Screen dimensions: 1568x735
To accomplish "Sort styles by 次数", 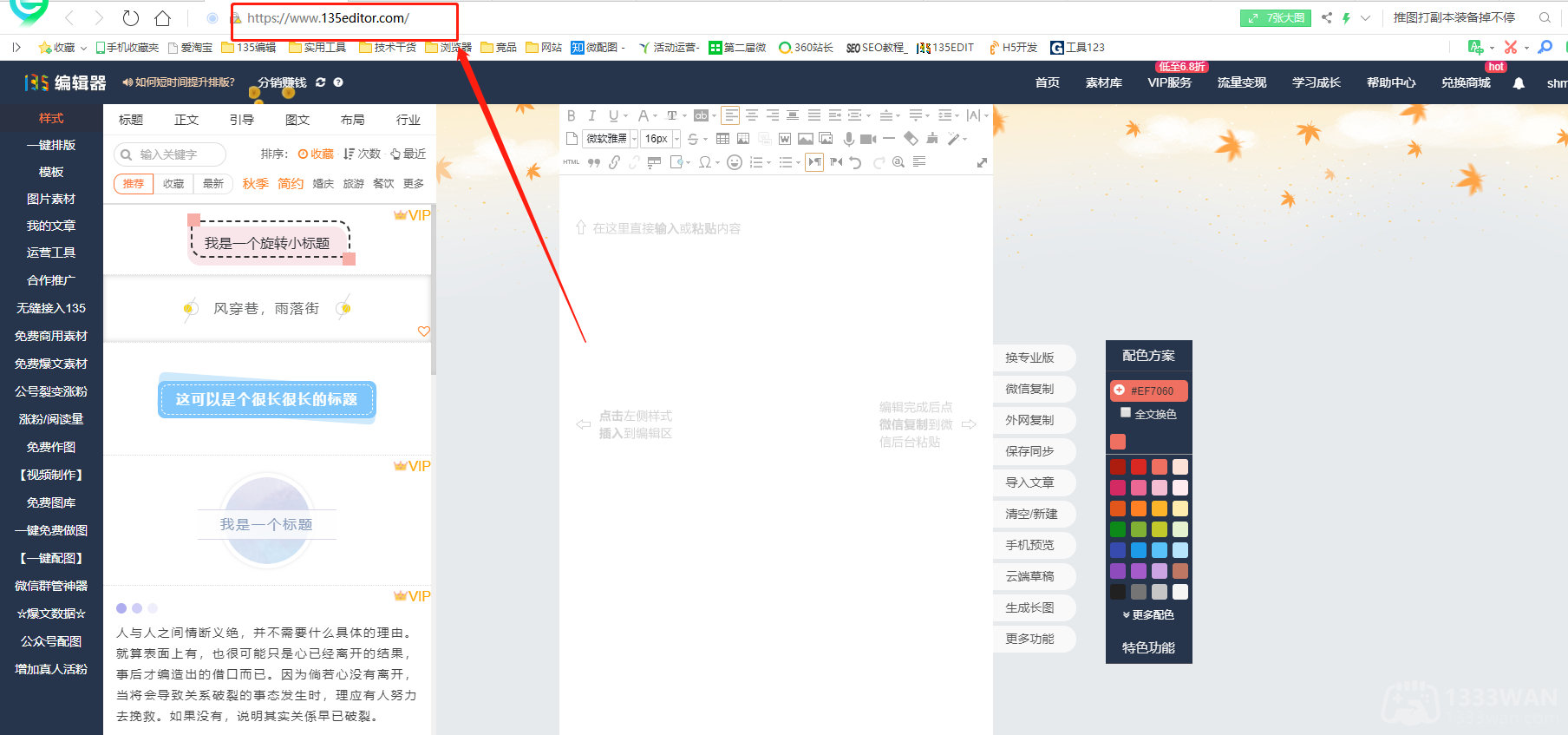I will 363,154.
